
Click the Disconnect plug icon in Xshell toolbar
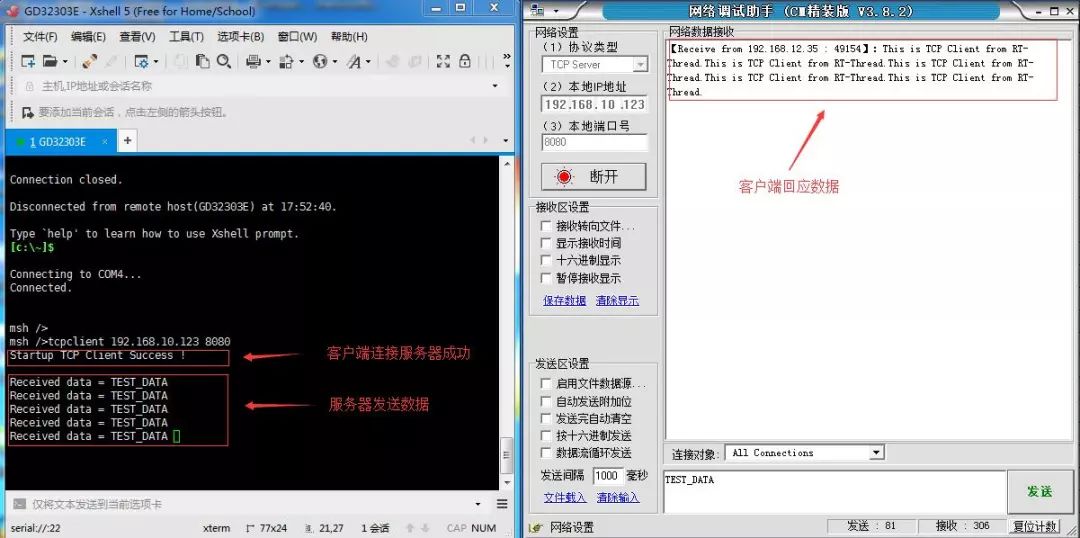pos(90,61)
